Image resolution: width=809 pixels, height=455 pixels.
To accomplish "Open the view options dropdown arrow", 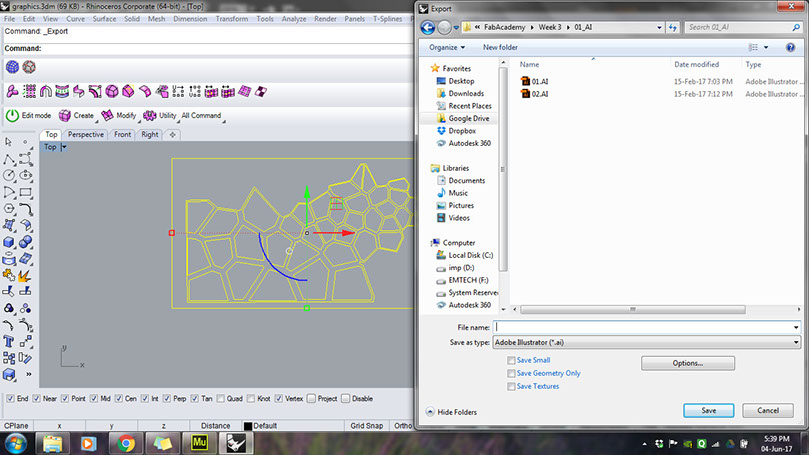I will [766, 47].
